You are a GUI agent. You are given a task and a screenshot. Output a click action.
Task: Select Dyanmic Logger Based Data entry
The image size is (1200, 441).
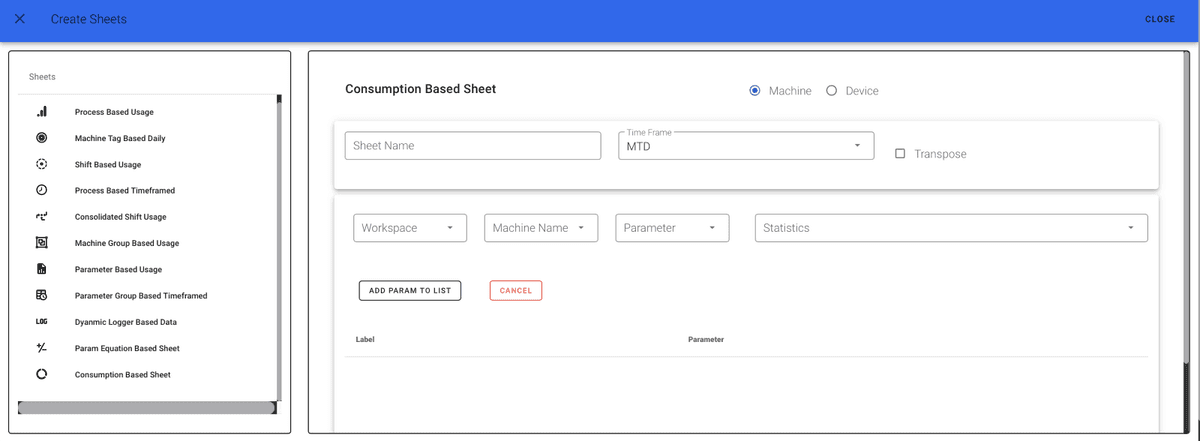pos(127,322)
